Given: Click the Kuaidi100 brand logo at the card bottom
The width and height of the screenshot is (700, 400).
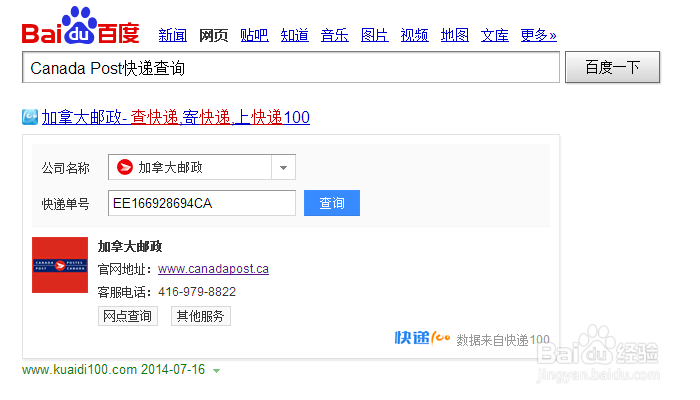Looking at the screenshot, I should [422, 338].
